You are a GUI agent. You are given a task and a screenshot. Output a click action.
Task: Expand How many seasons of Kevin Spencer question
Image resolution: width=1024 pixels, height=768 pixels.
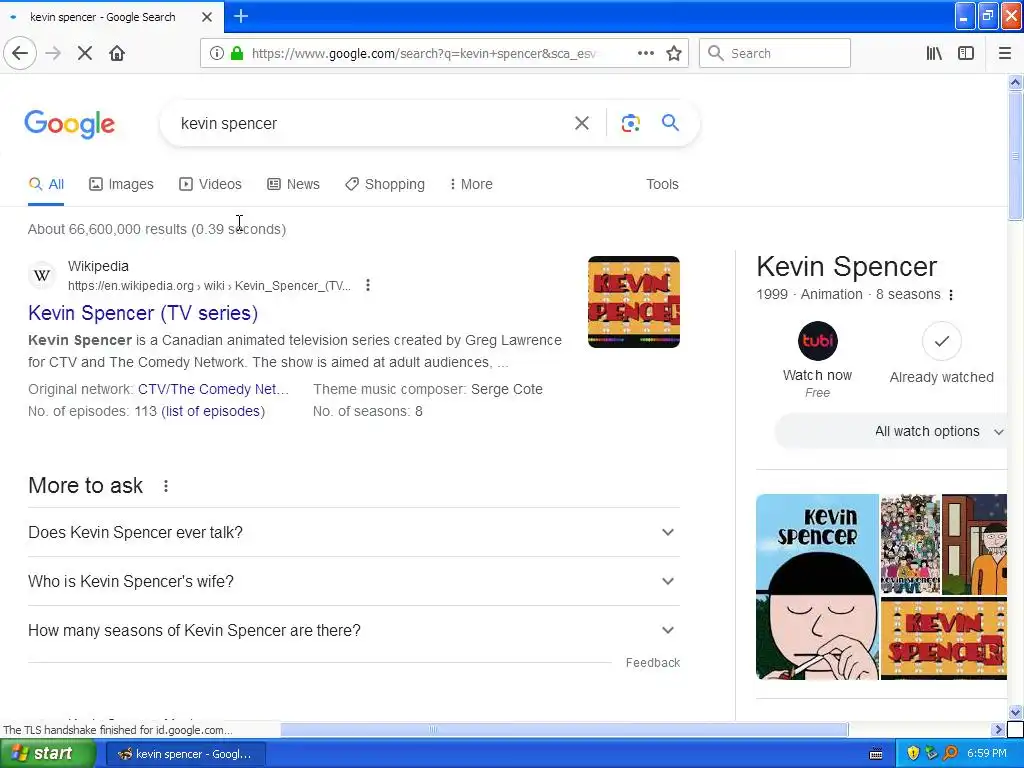(x=354, y=630)
